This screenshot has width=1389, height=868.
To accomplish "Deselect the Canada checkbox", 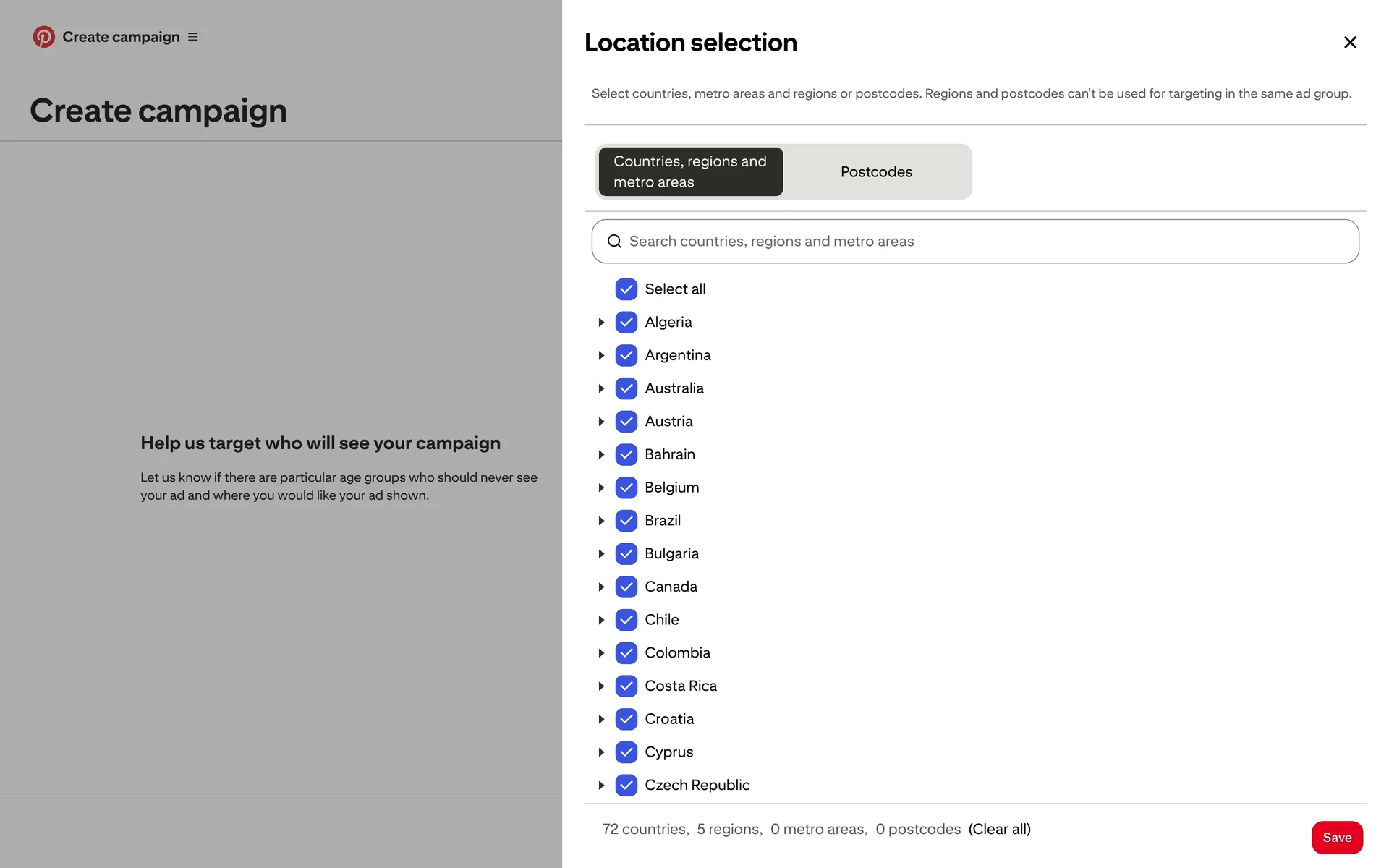I will click(626, 587).
